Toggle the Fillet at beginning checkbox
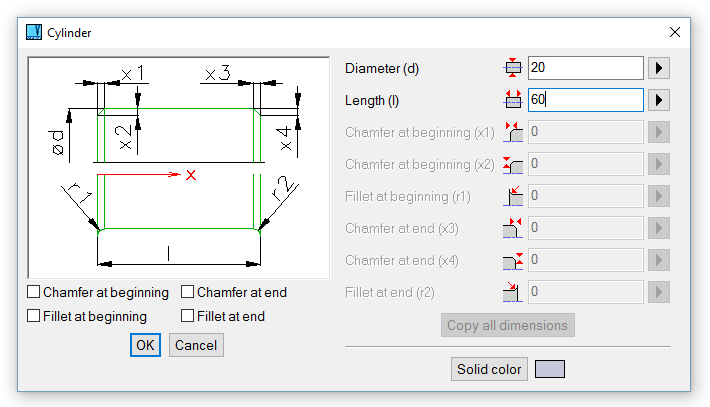 [34, 316]
